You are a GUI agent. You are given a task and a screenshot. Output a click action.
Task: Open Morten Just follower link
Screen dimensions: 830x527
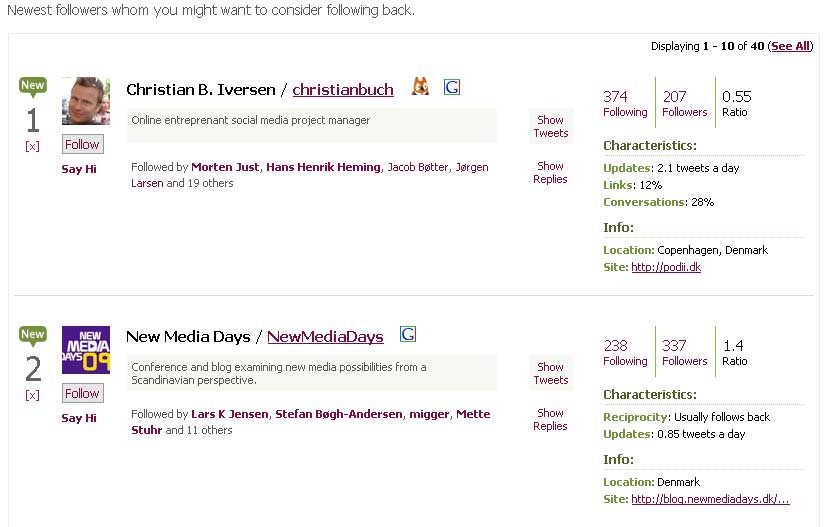(x=225, y=167)
